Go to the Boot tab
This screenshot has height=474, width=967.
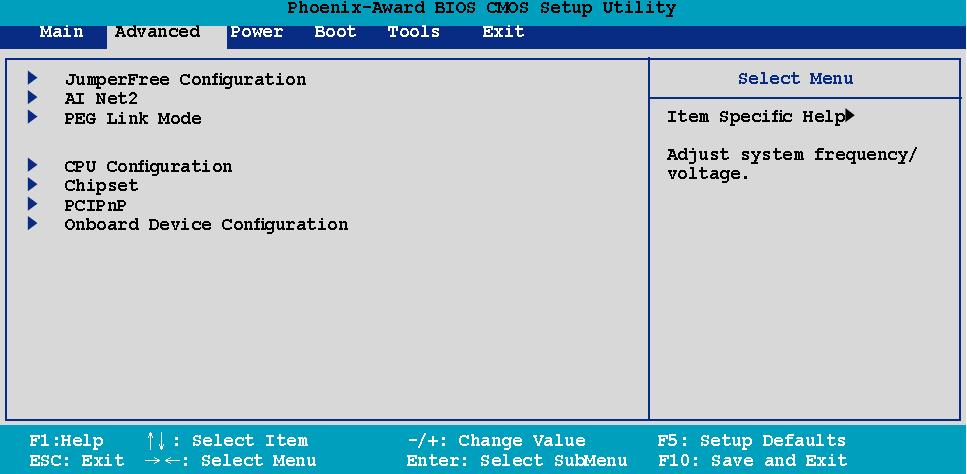point(335,32)
